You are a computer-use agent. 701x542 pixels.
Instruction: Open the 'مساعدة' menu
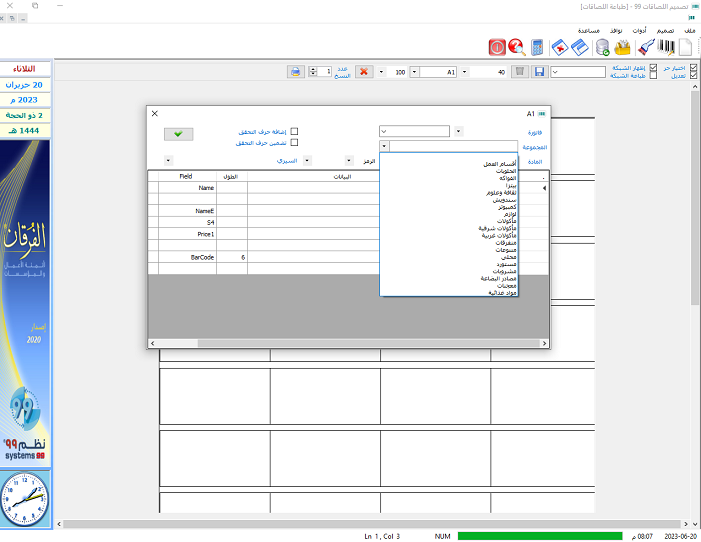[589, 30]
